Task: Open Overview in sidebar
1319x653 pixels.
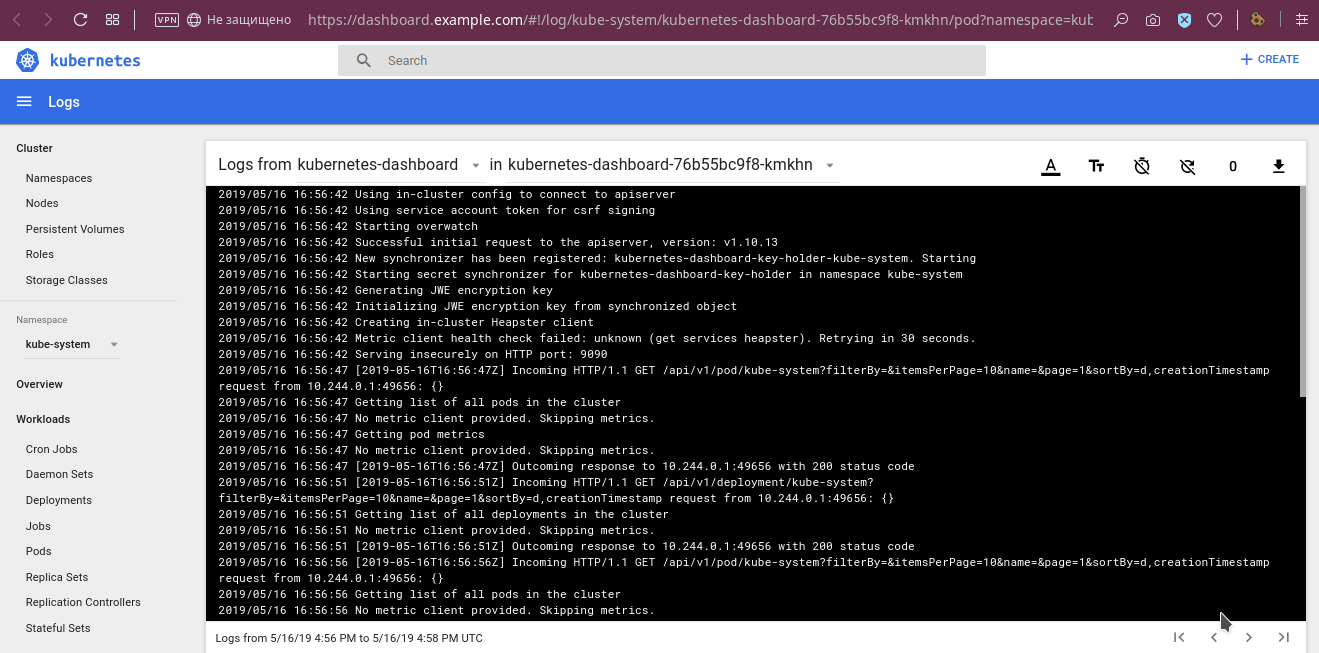Action: tap(39, 384)
